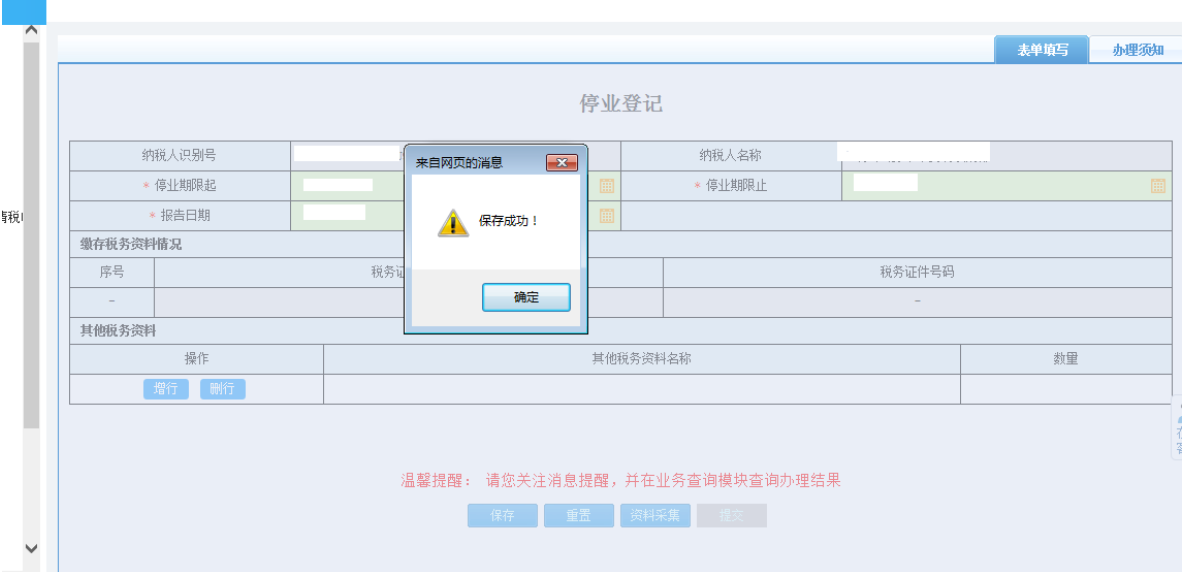Image resolution: width=1182 pixels, height=572 pixels.
Task: Open the 办理须知 tab
Action: (1137, 50)
